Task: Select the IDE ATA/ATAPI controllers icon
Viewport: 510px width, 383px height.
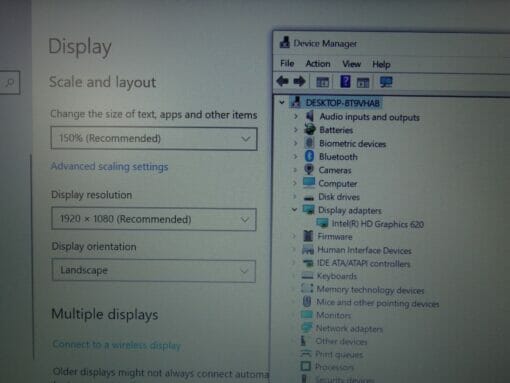Action: (x=308, y=263)
